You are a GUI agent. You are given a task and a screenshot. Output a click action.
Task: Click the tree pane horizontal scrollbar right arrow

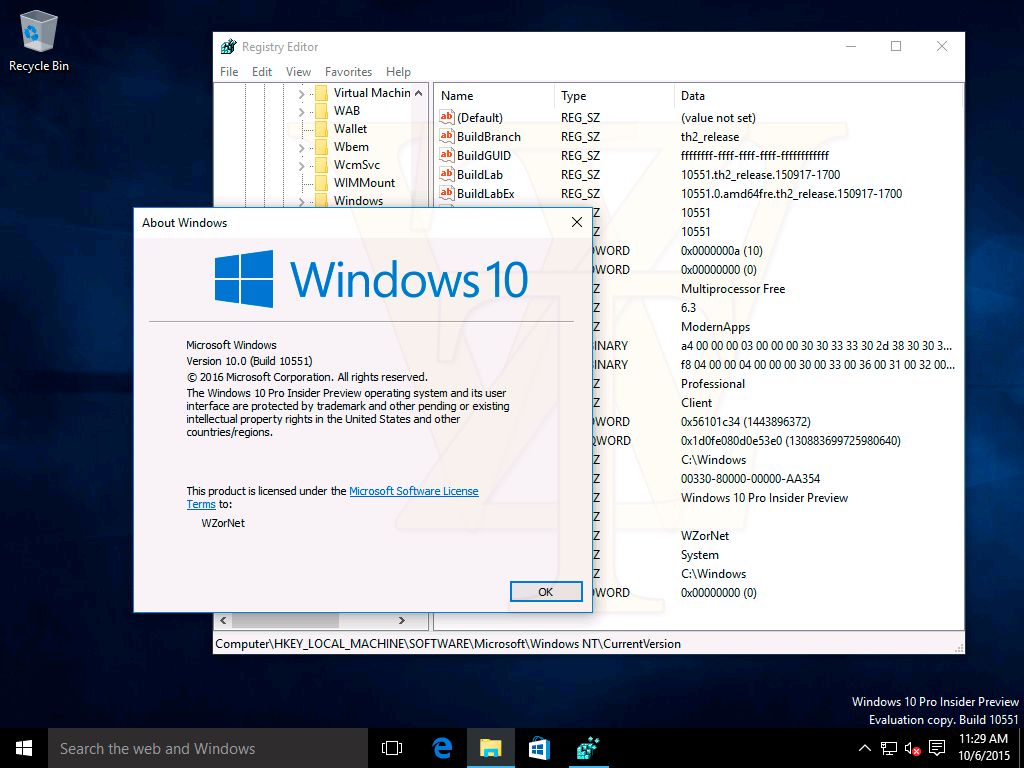point(401,621)
